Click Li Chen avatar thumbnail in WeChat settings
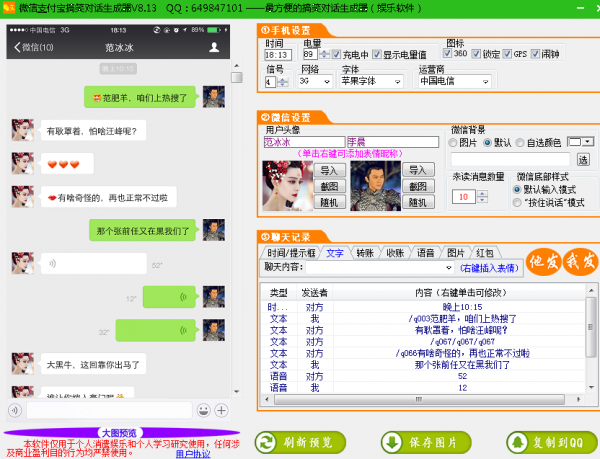600x459 pixels. [x=375, y=186]
